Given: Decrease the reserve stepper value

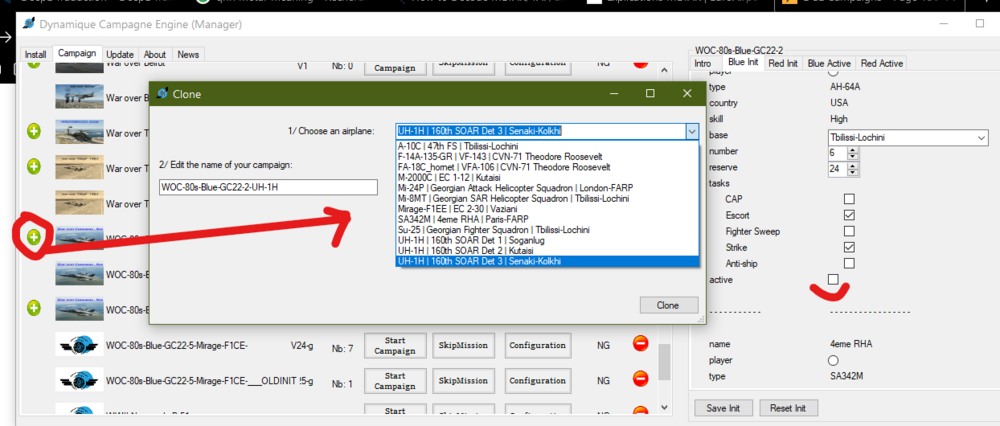Looking at the screenshot, I should pyautogui.click(x=853, y=172).
